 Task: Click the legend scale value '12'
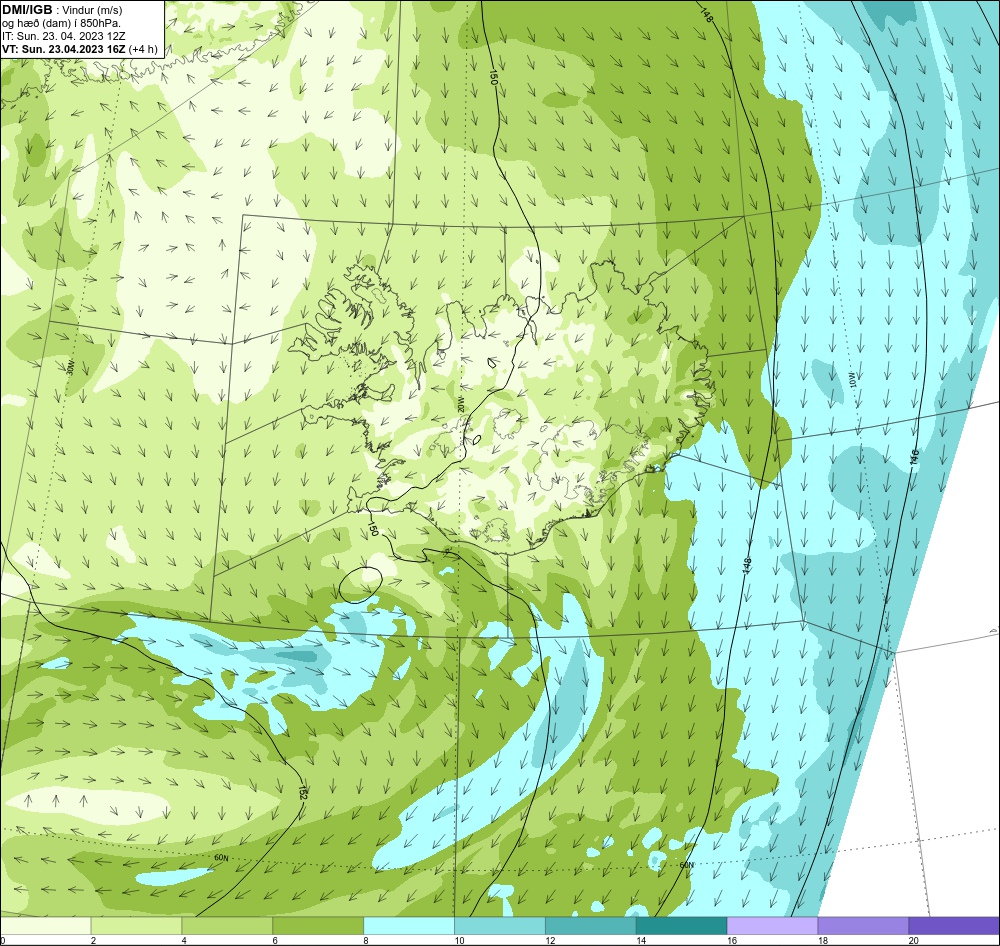coord(550,940)
